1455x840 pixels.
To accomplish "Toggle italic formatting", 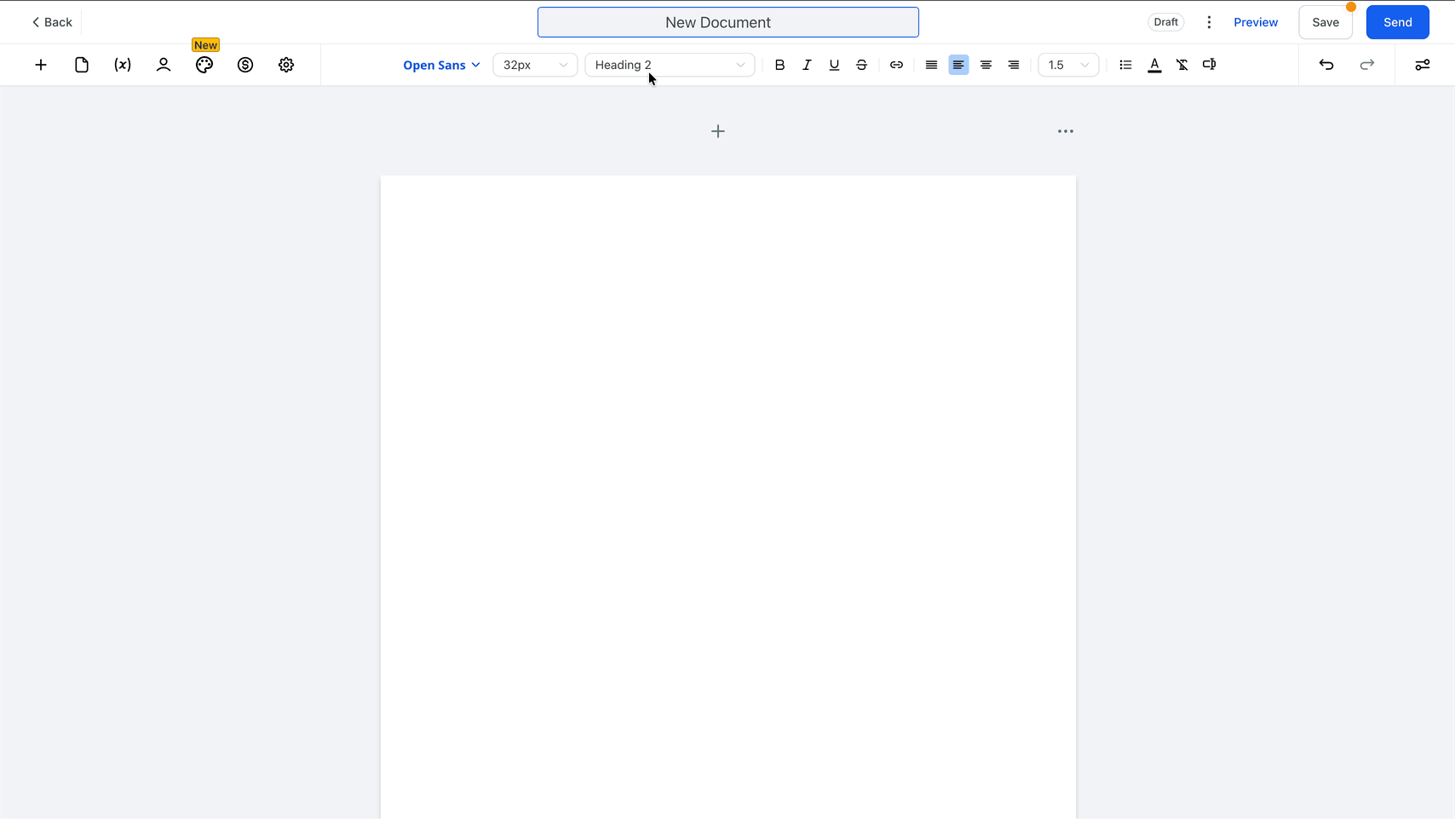I will [x=807, y=65].
